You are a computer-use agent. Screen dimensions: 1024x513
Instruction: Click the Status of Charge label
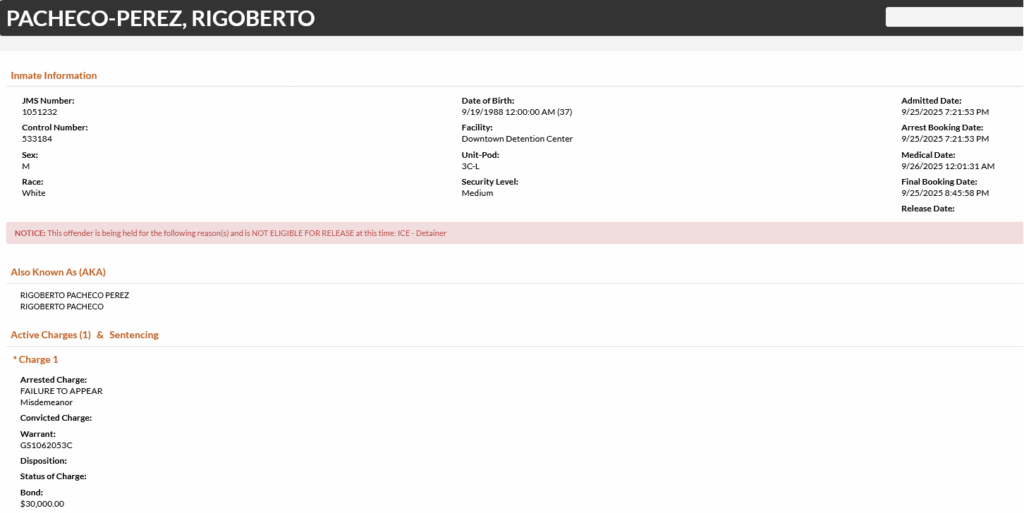[54, 476]
